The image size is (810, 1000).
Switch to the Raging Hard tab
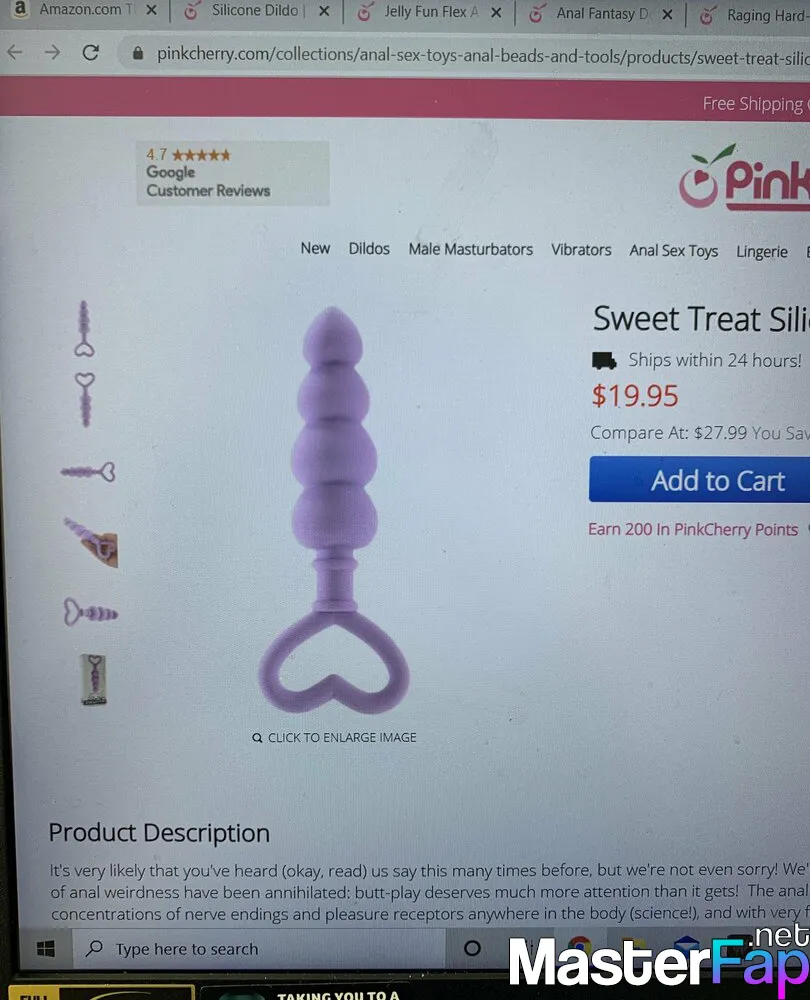pyautogui.click(x=753, y=16)
